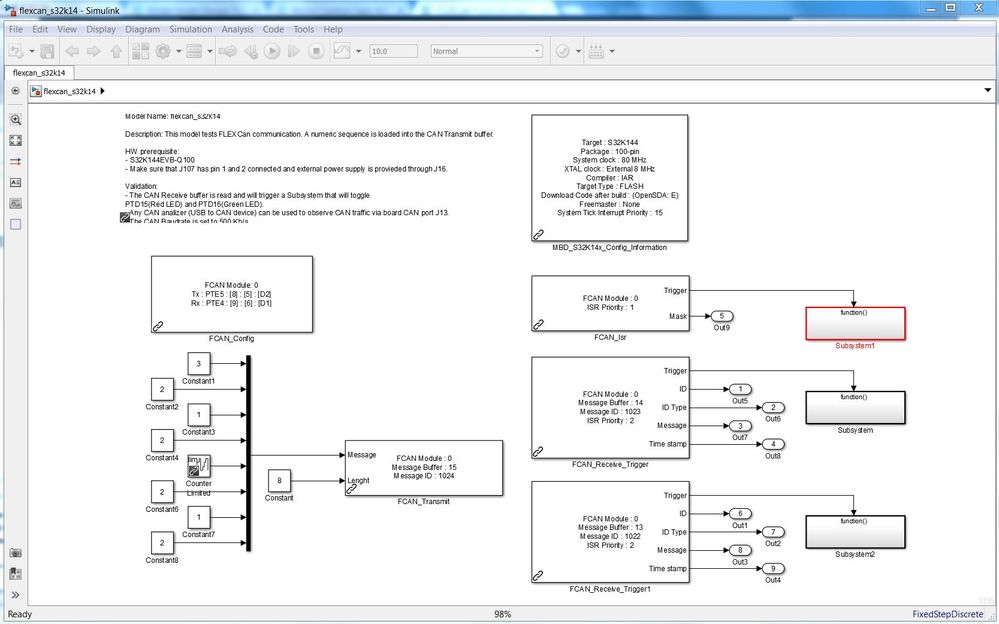Viewport: 999px width, 624px height.
Task: Open the simulation mode dropdown showing Normal
Action: coord(486,50)
